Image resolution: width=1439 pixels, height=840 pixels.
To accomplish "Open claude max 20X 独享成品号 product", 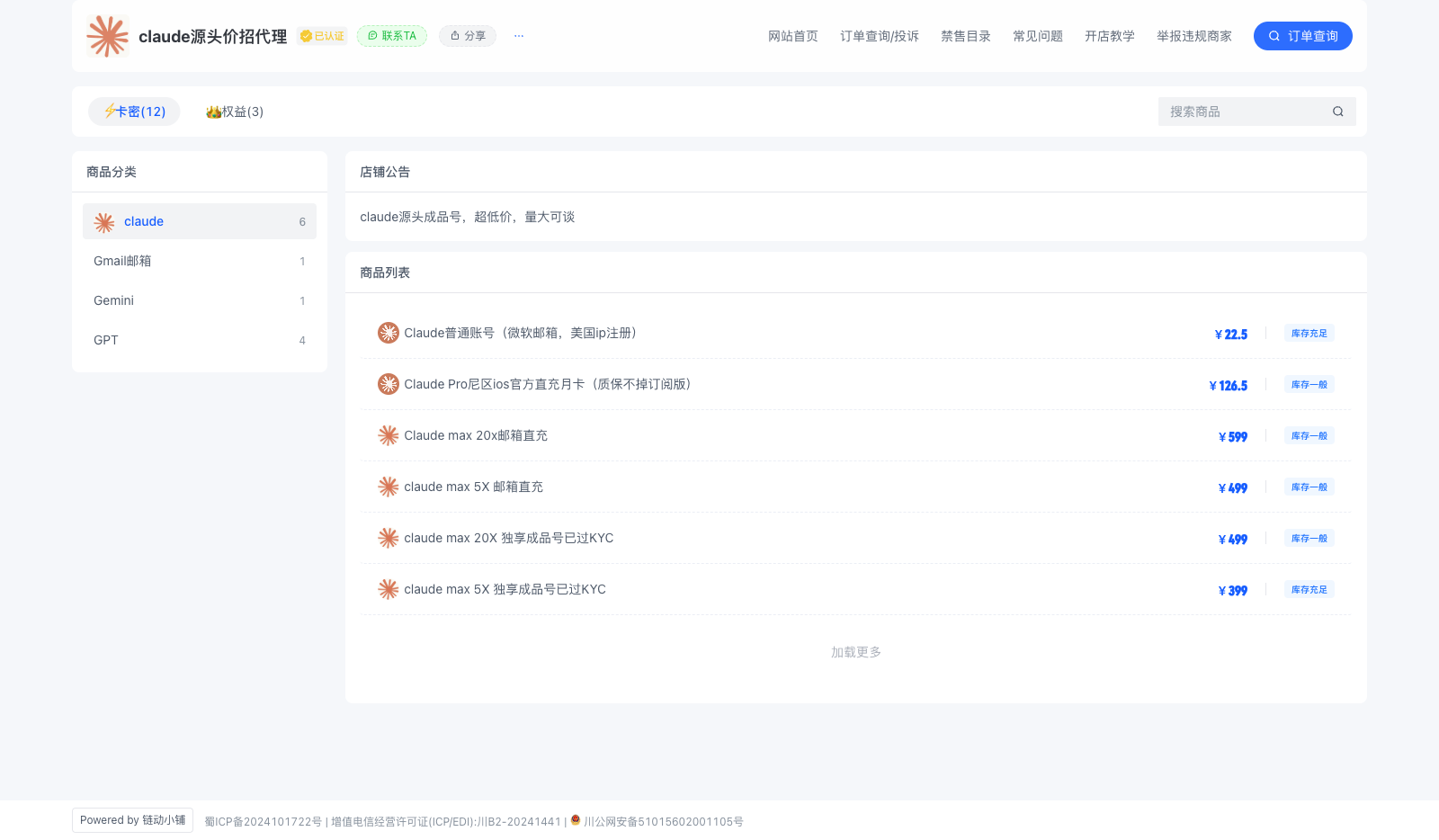I will (x=856, y=538).
